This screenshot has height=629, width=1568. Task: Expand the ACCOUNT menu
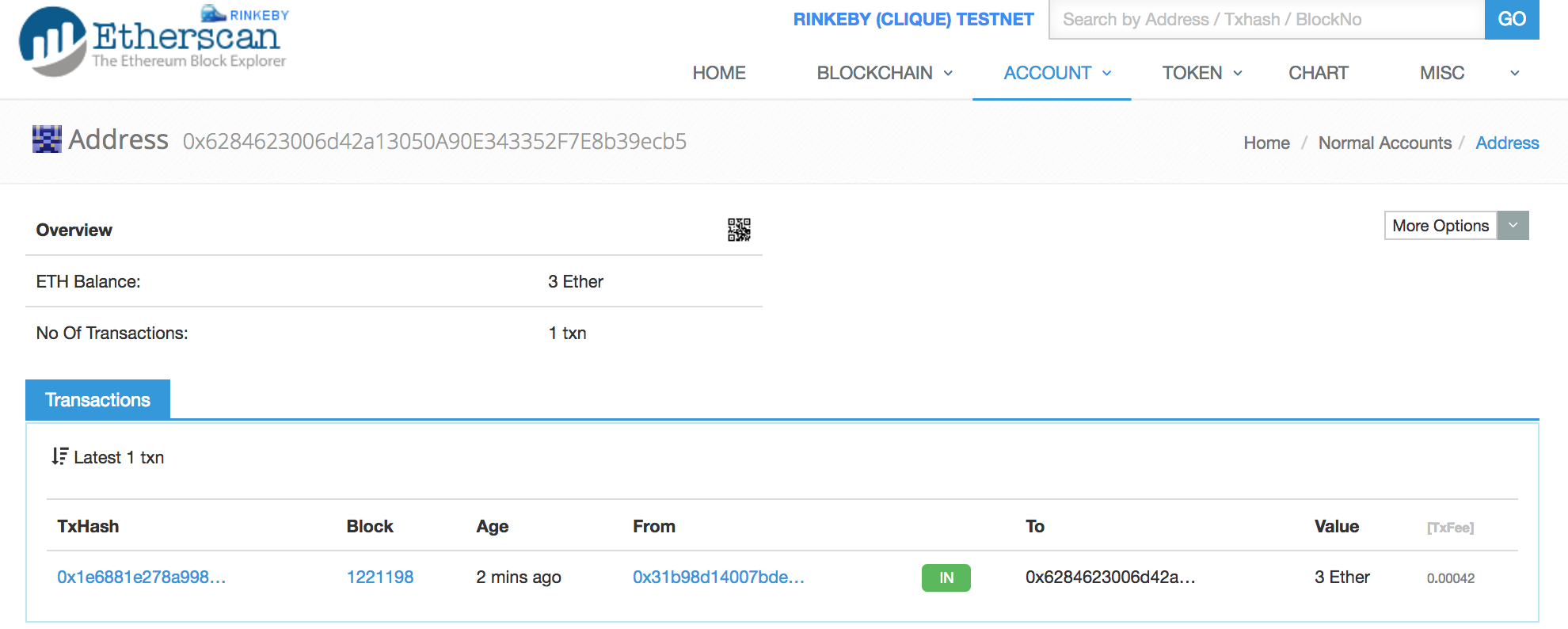pyautogui.click(x=1057, y=73)
